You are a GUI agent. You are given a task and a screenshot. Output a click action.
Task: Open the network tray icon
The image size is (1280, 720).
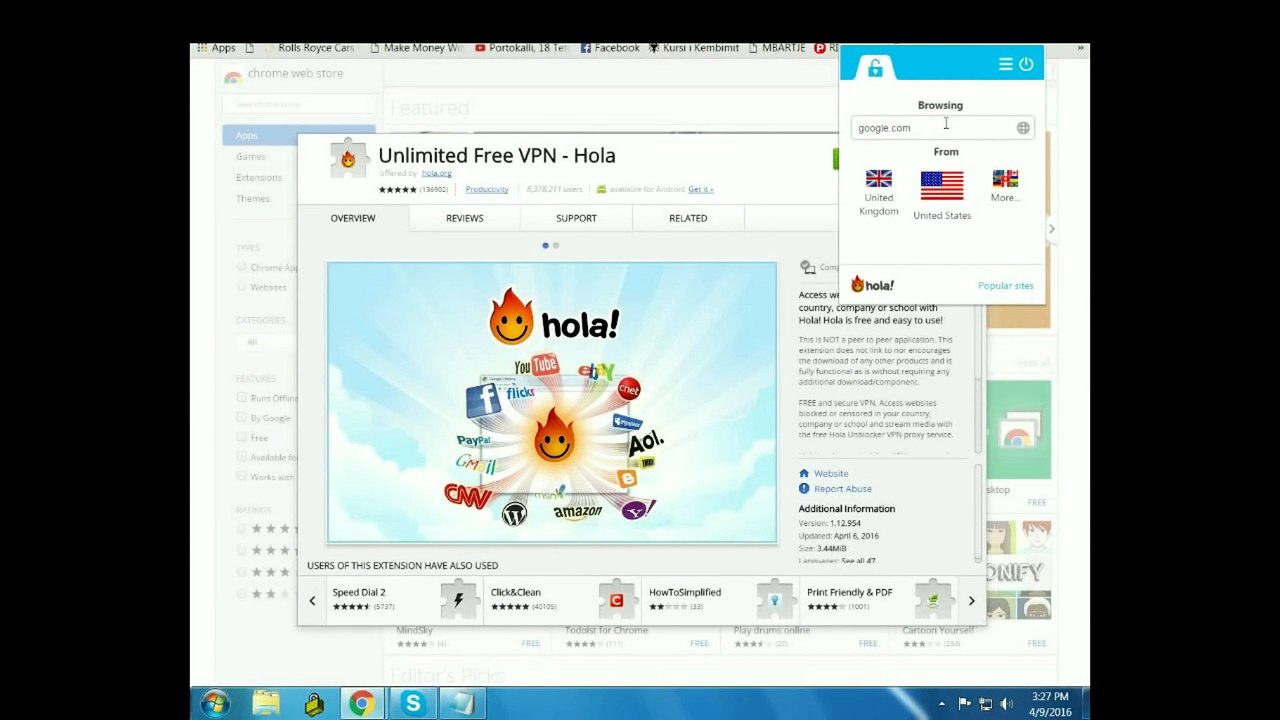coord(986,704)
